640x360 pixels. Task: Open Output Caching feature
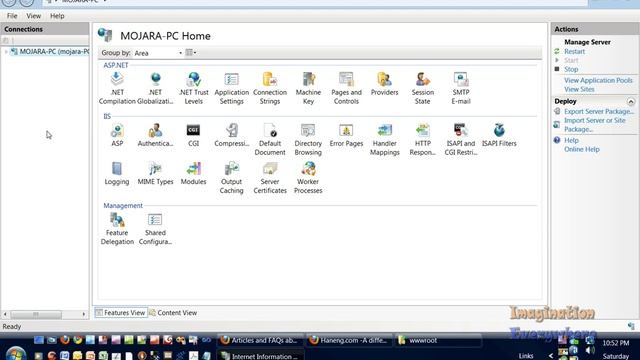click(x=231, y=178)
